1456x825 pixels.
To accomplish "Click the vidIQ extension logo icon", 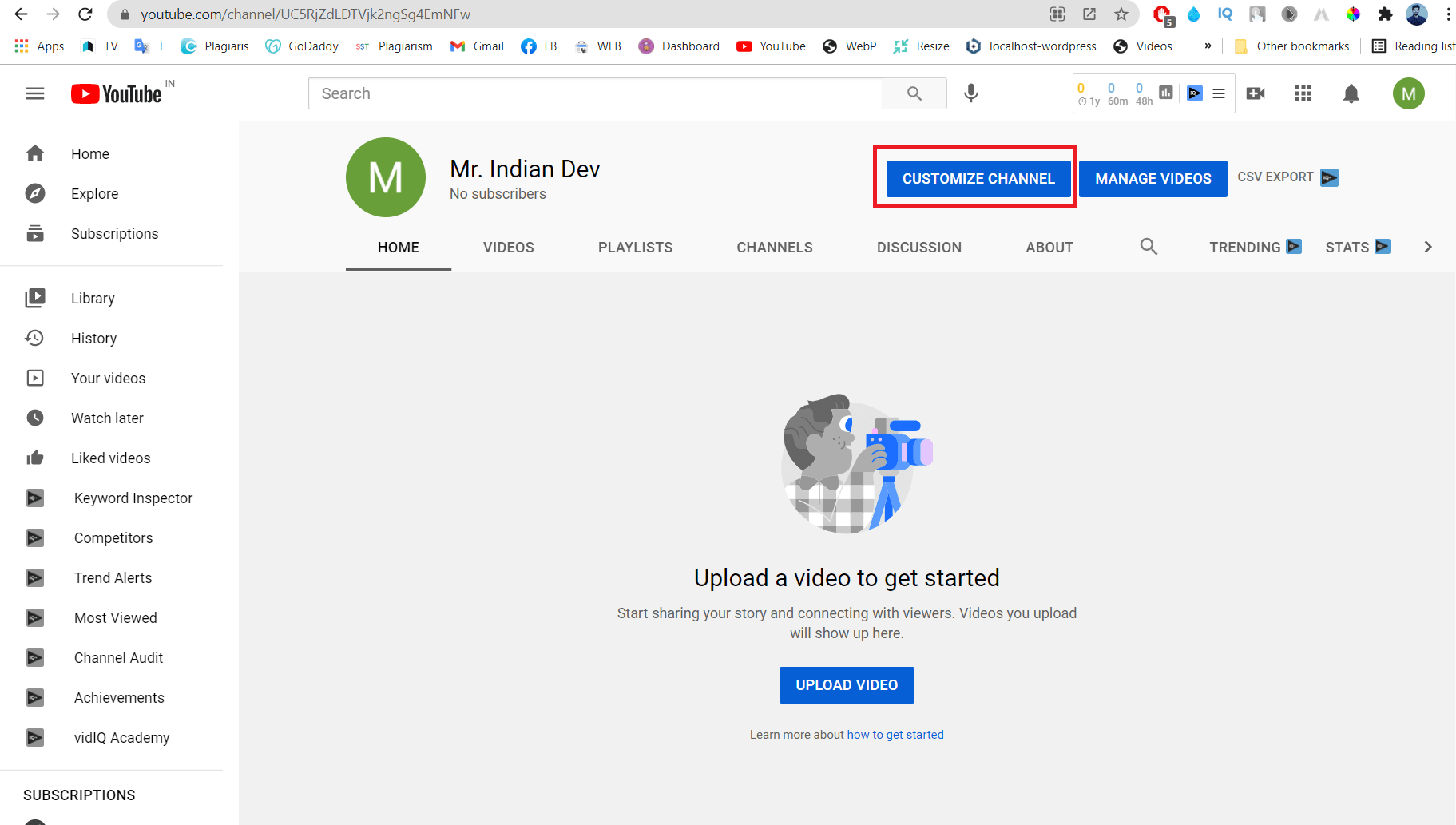I will (1194, 93).
